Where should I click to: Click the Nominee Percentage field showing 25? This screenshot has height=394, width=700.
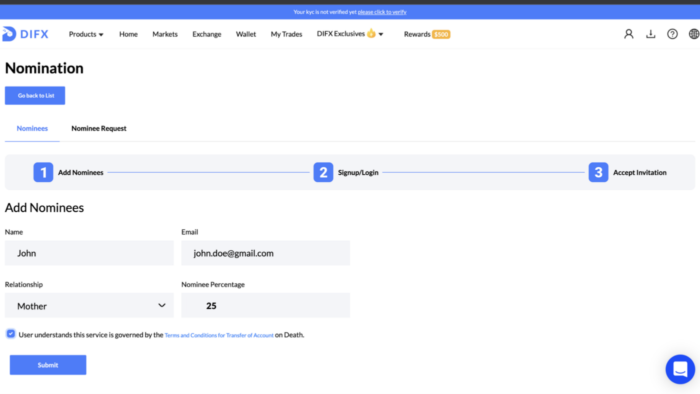(x=266, y=306)
